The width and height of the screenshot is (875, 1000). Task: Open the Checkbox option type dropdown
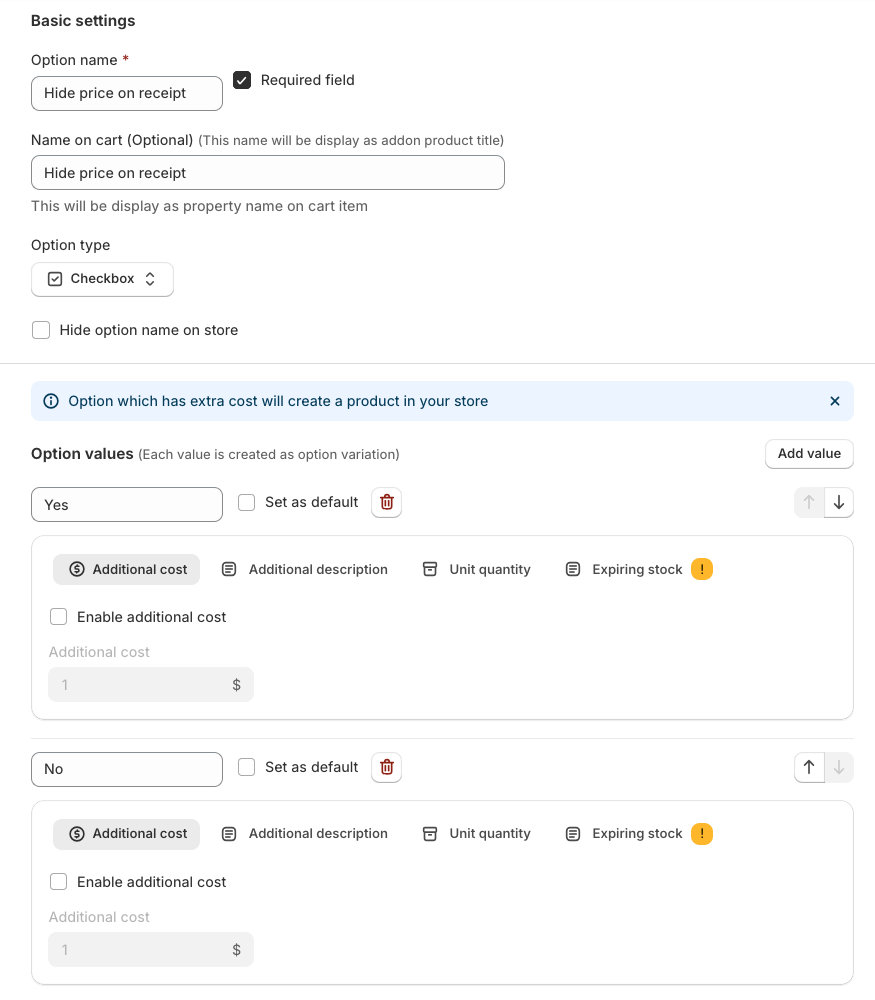(102, 279)
